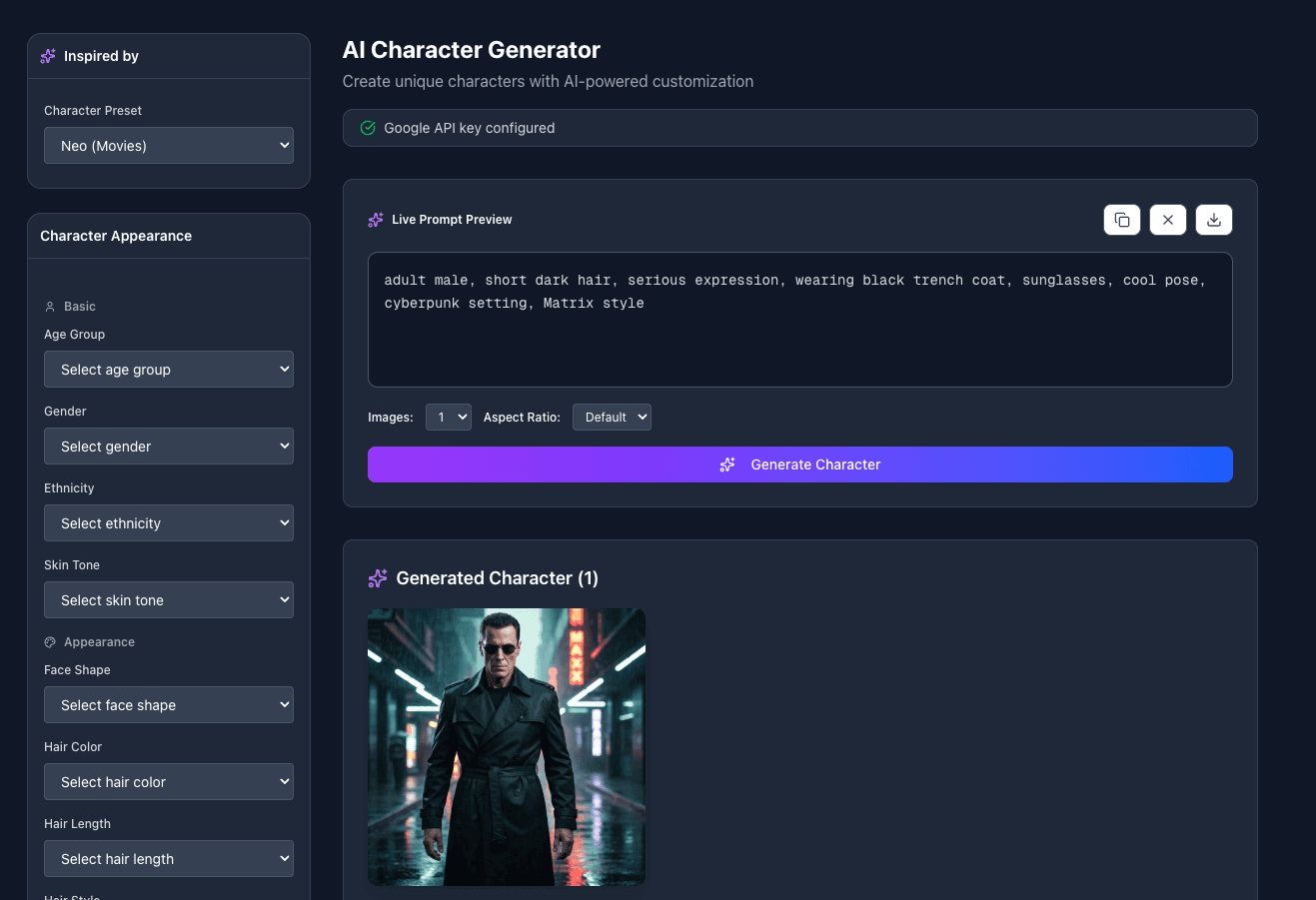The height and width of the screenshot is (900, 1316).
Task: Click the Generate Character button
Action: click(x=800, y=464)
